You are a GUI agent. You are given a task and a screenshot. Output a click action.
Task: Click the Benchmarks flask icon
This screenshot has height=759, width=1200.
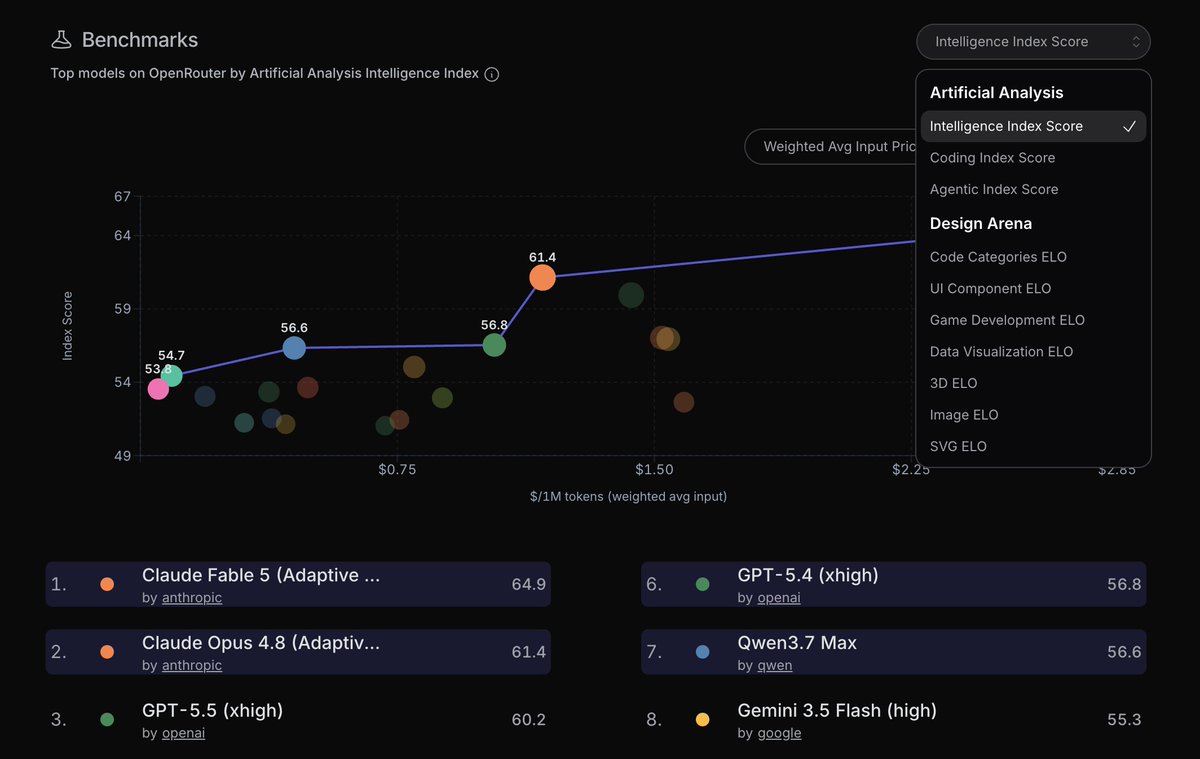62,40
